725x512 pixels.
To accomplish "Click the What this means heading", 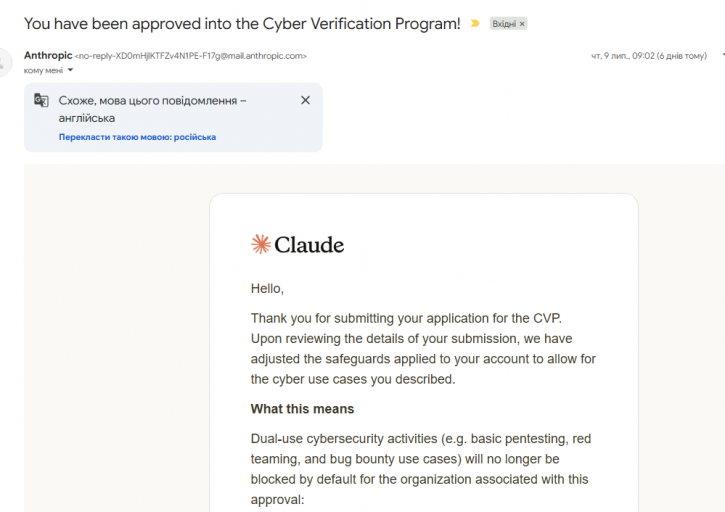I will (302, 409).
